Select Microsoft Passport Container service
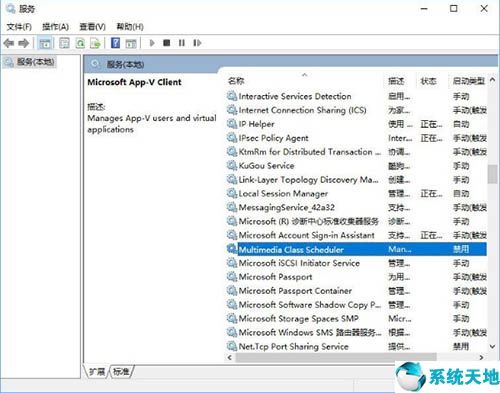This screenshot has height=393, width=500. [x=356, y=291]
